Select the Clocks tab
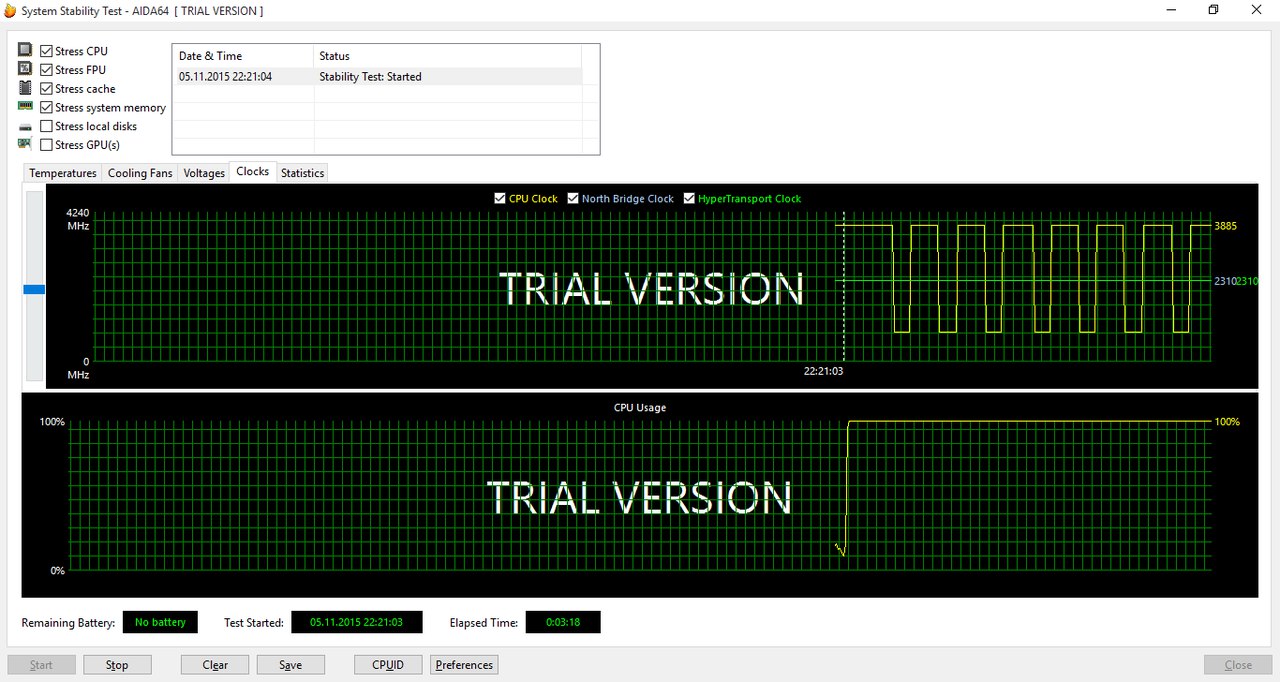 pyautogui.click(x=252, y=172)
